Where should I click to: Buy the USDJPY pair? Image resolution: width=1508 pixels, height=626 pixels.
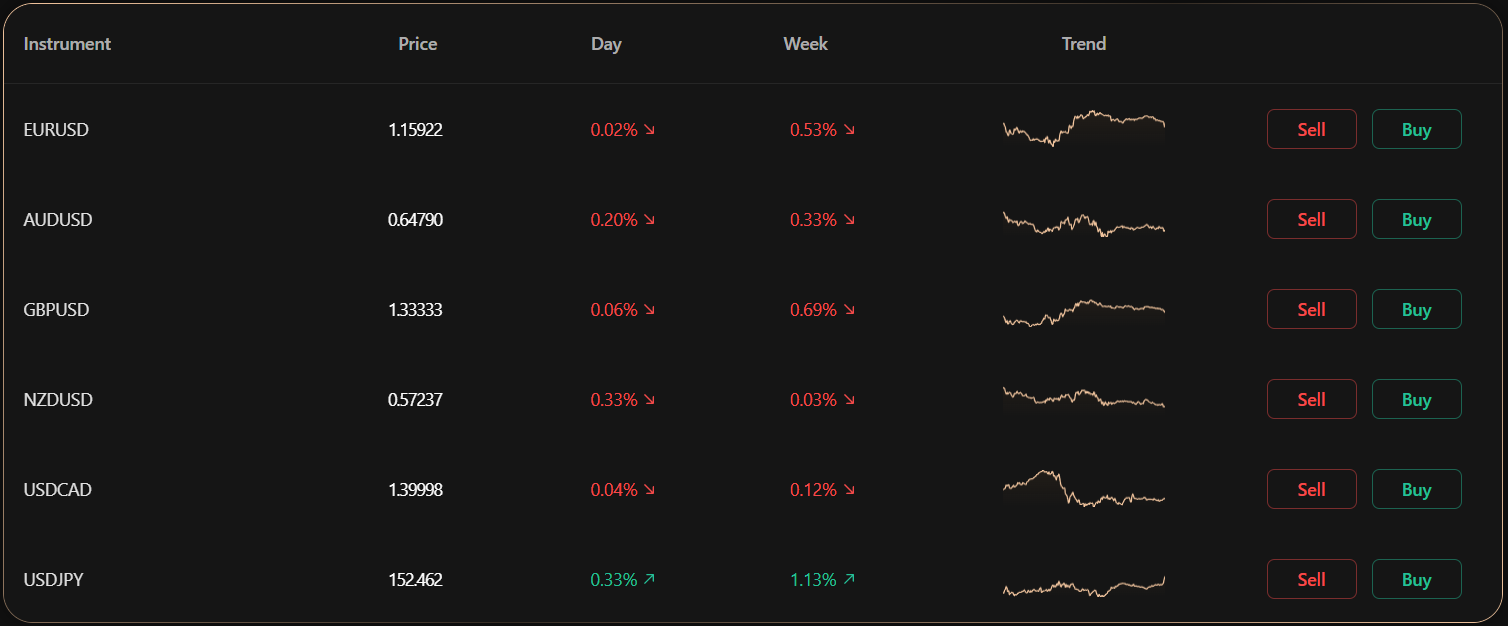coord(1416,579)
